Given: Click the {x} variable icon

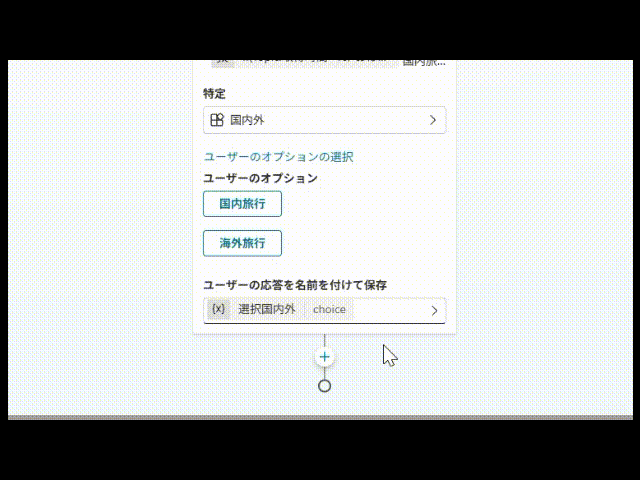Looking at the screenshot, I should point(218,309).
